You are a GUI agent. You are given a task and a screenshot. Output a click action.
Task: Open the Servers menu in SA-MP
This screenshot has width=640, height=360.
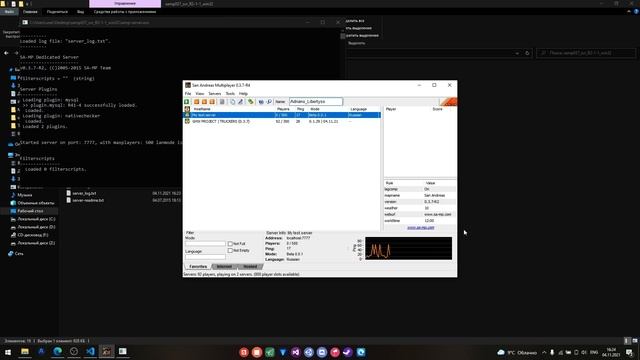pos(215,93)
